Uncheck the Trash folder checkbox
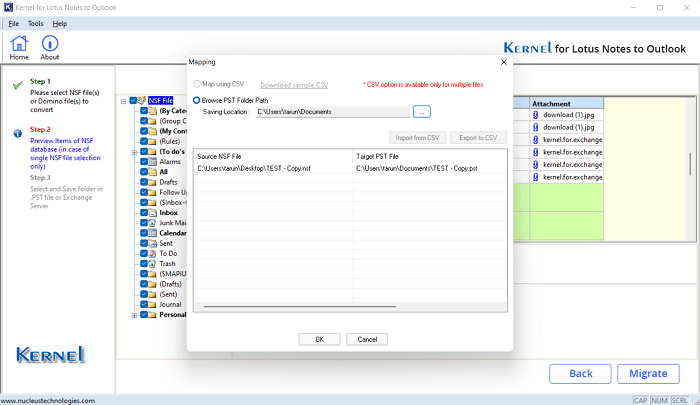Screen dimensions: 700x405 click(x=144, y=263)
